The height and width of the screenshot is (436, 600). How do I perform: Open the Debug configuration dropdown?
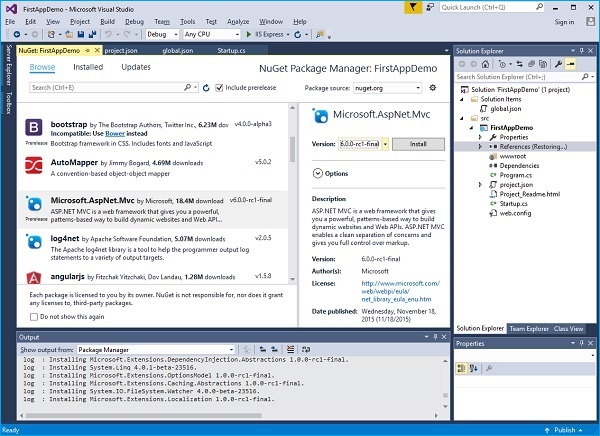point(163,33)
